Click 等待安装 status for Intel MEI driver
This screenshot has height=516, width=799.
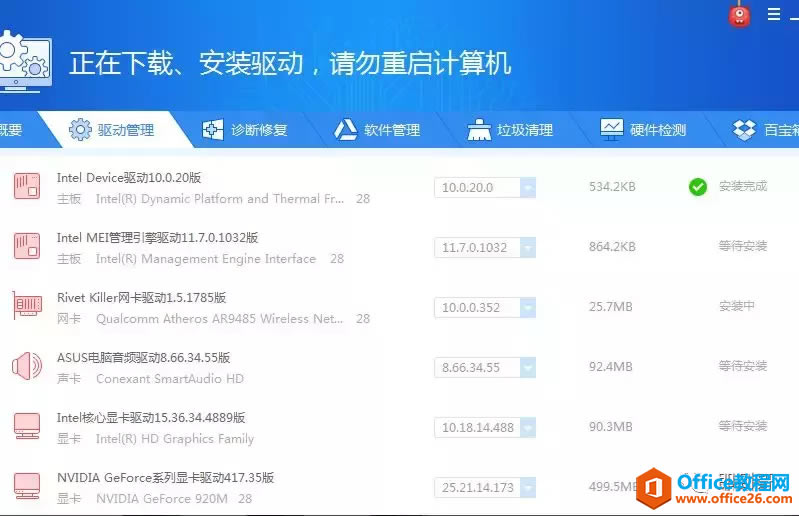point(743,246)
